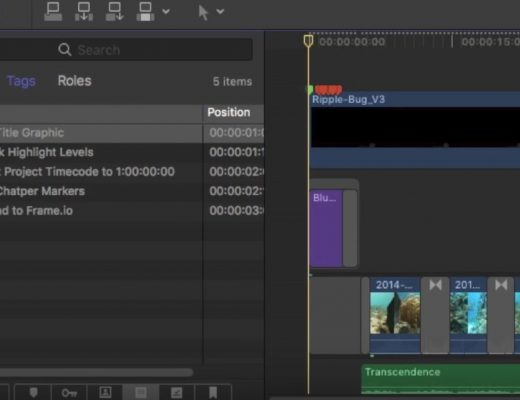The width and height of the screenshot is (520, 400).
Task: Switch to the Roles tab
Action: (74, 81)
